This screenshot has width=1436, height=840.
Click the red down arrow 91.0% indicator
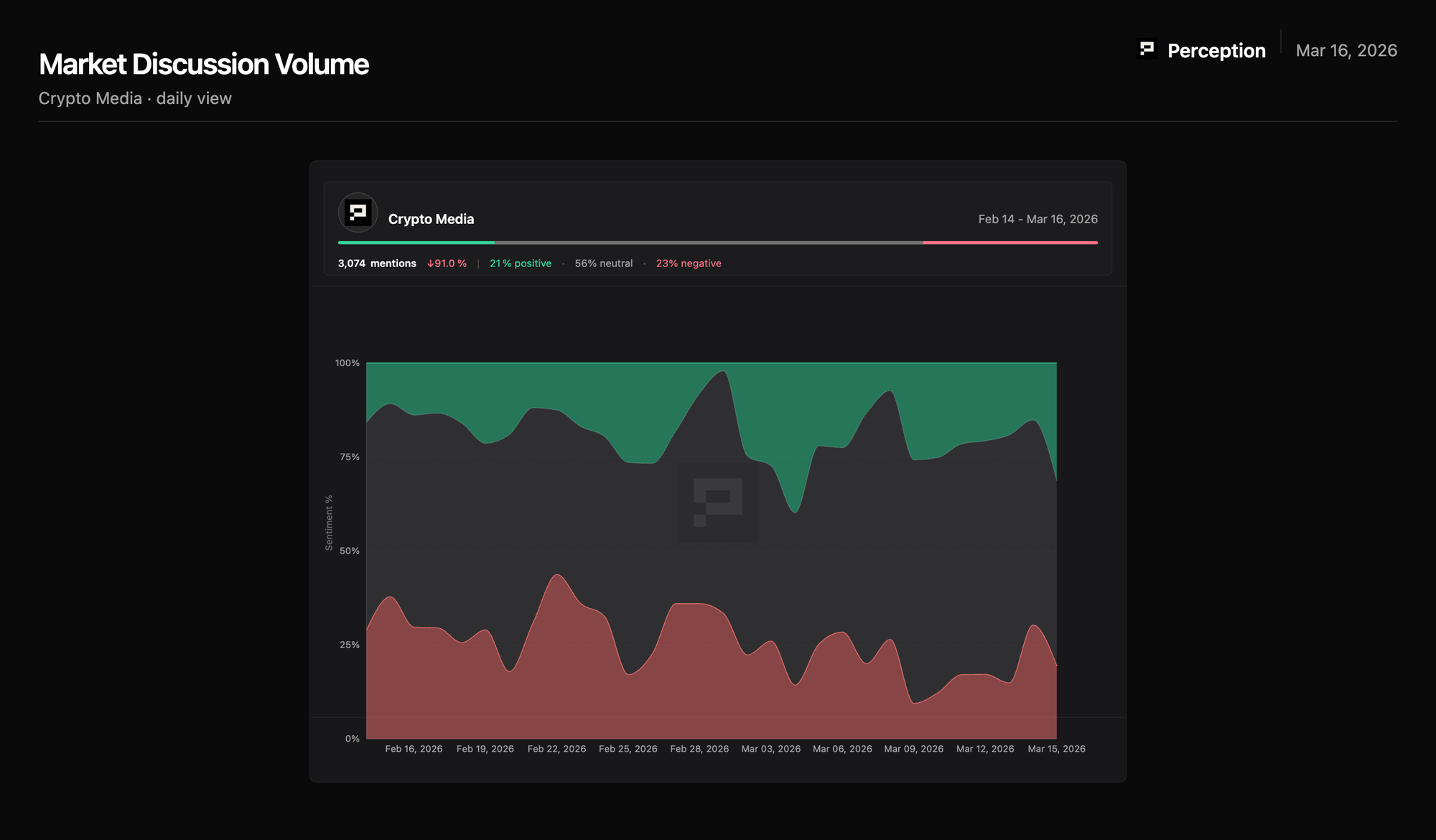point(447,263)
